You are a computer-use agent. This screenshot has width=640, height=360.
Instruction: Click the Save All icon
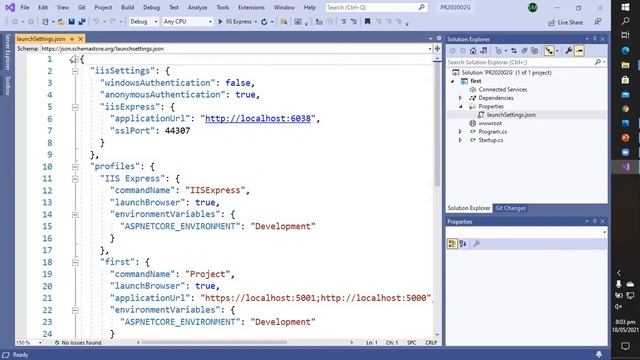tap(82, 22)
